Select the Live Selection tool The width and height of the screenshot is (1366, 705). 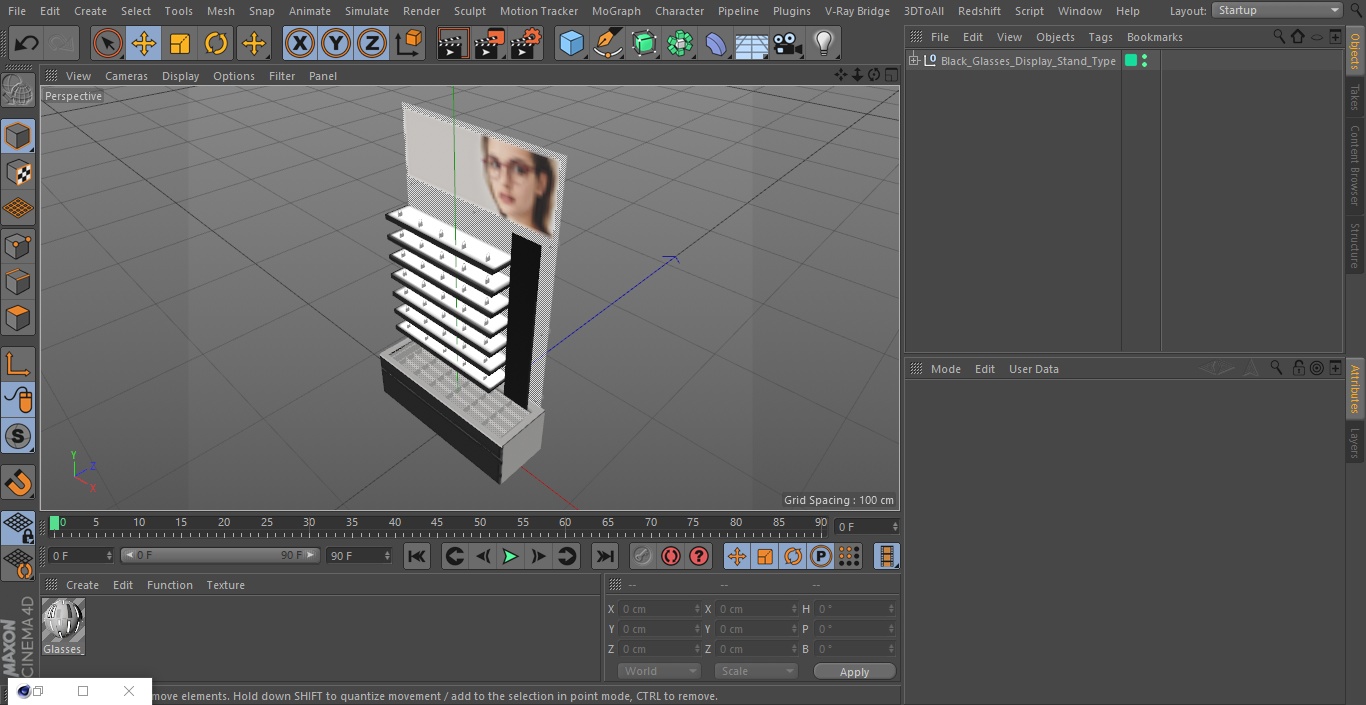107,44
